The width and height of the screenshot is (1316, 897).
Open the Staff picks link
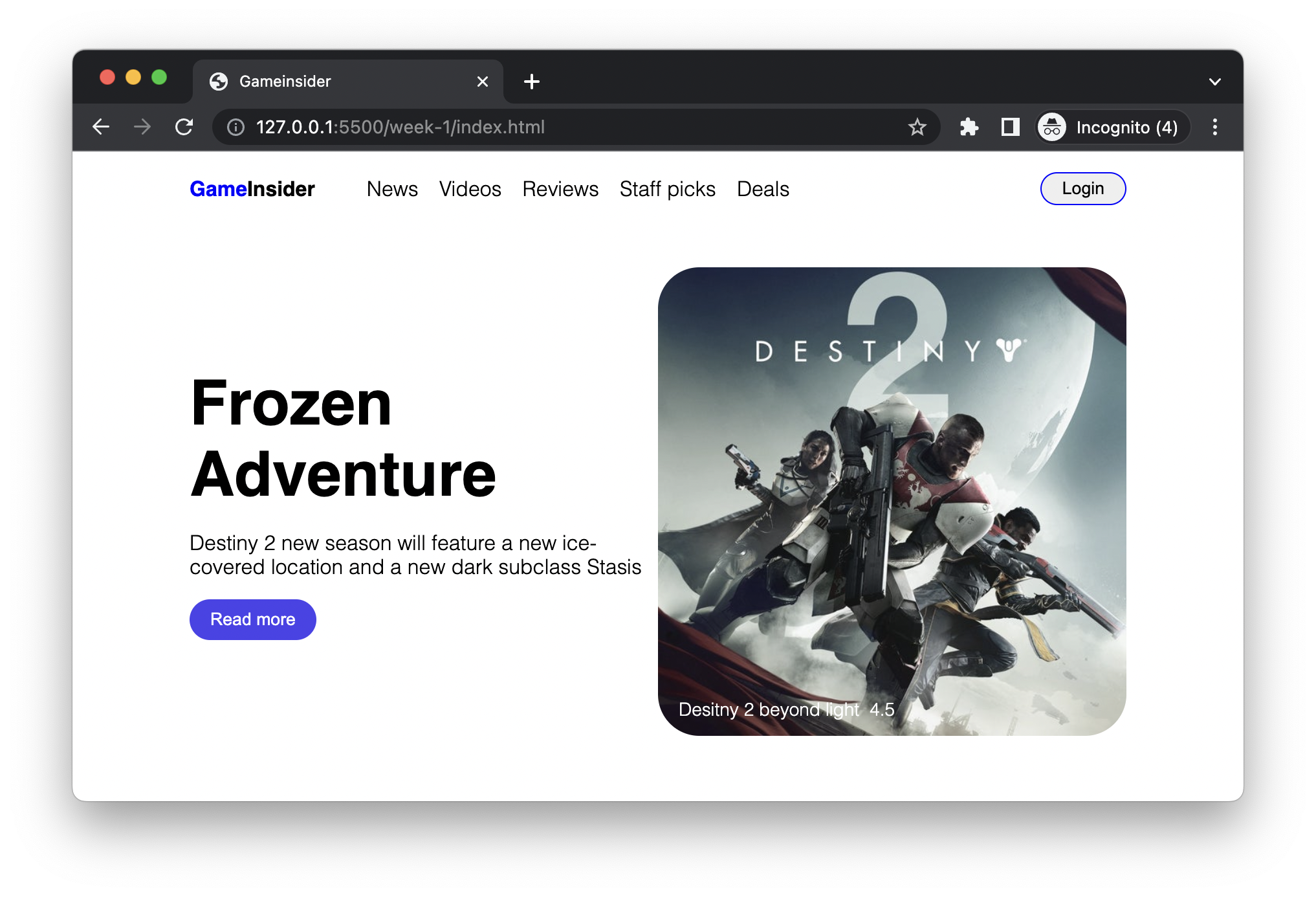[x=667, y=189]
